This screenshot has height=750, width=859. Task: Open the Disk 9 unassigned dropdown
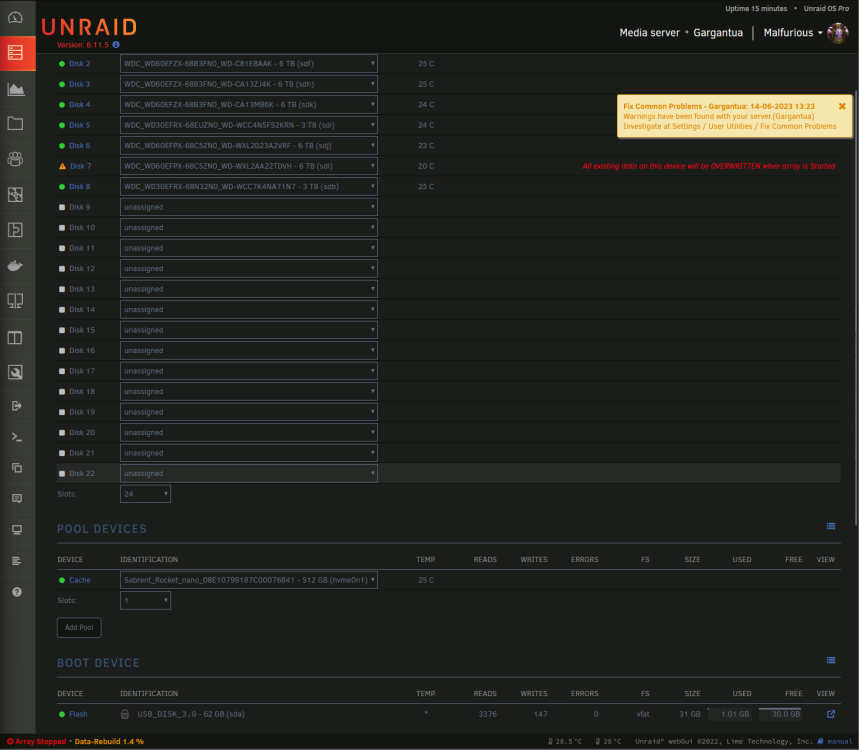click(x=249, y=207)
